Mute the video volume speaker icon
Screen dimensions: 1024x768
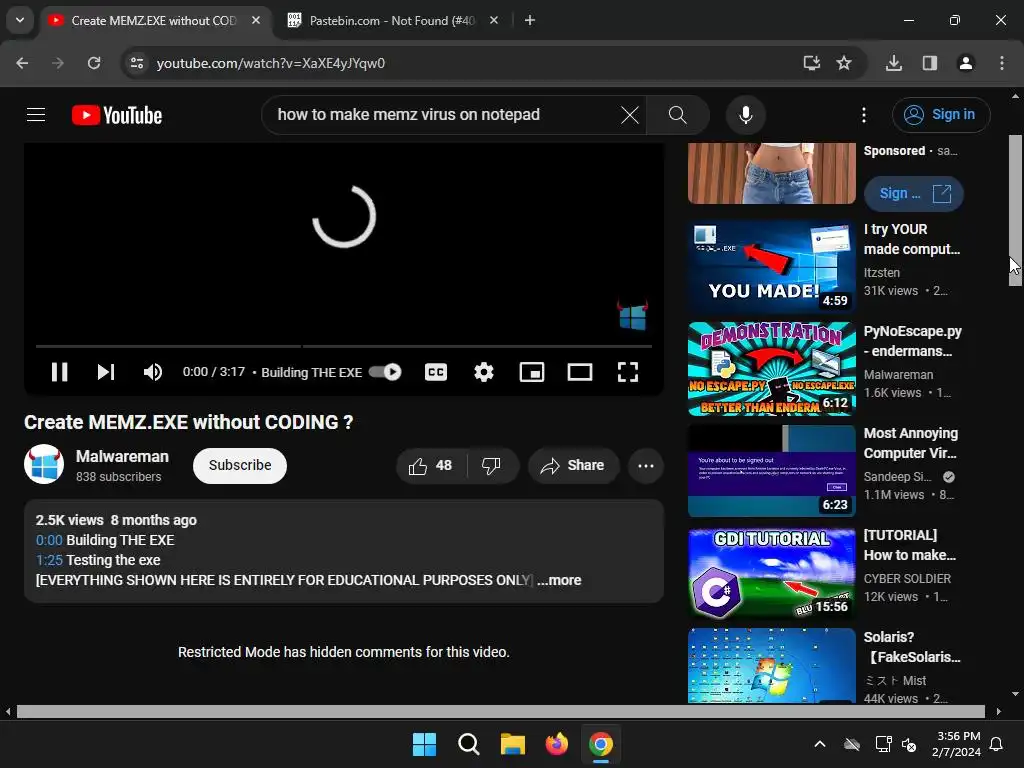pyautogui.click(x=153, y=372)
